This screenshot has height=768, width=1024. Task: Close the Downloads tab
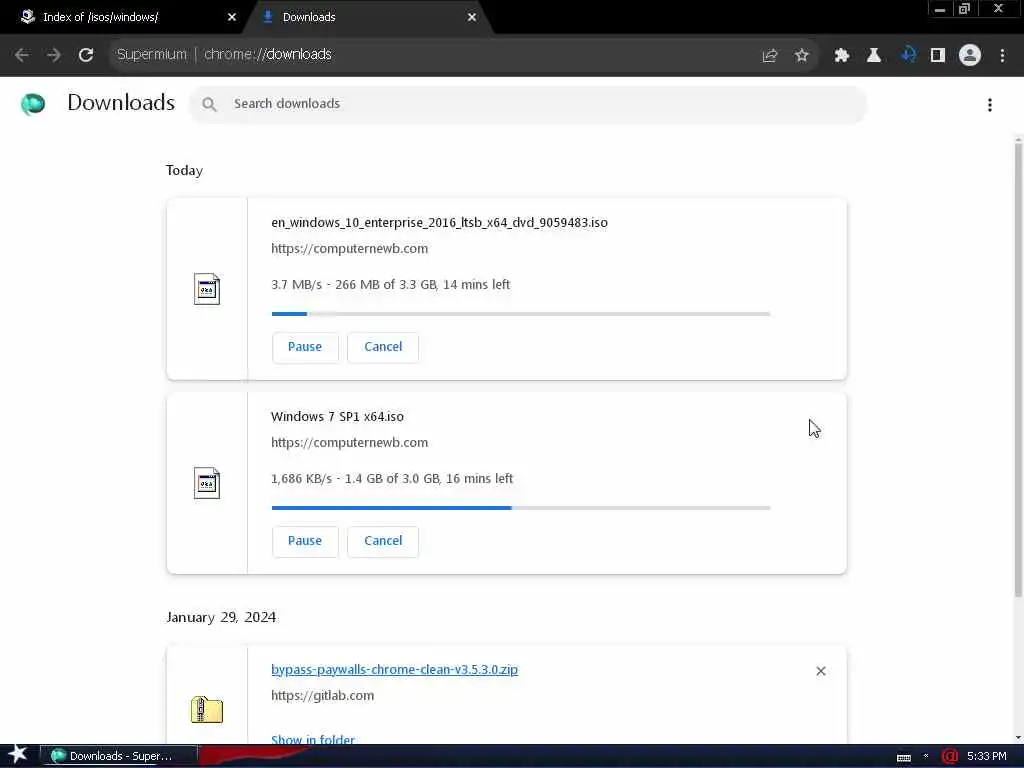472,17
